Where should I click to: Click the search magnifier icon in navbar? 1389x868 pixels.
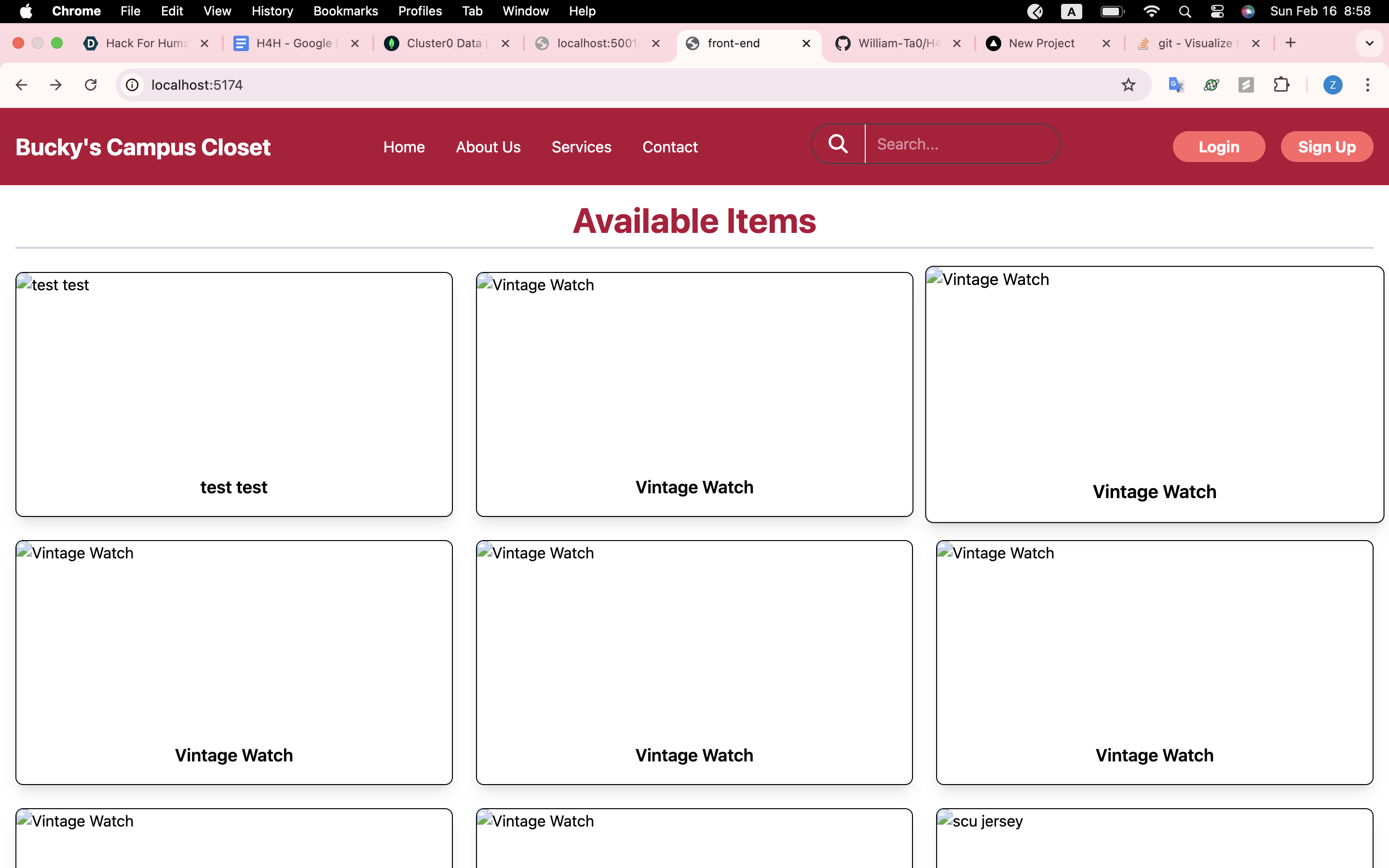pyautogui.click(x=838, y=144)
